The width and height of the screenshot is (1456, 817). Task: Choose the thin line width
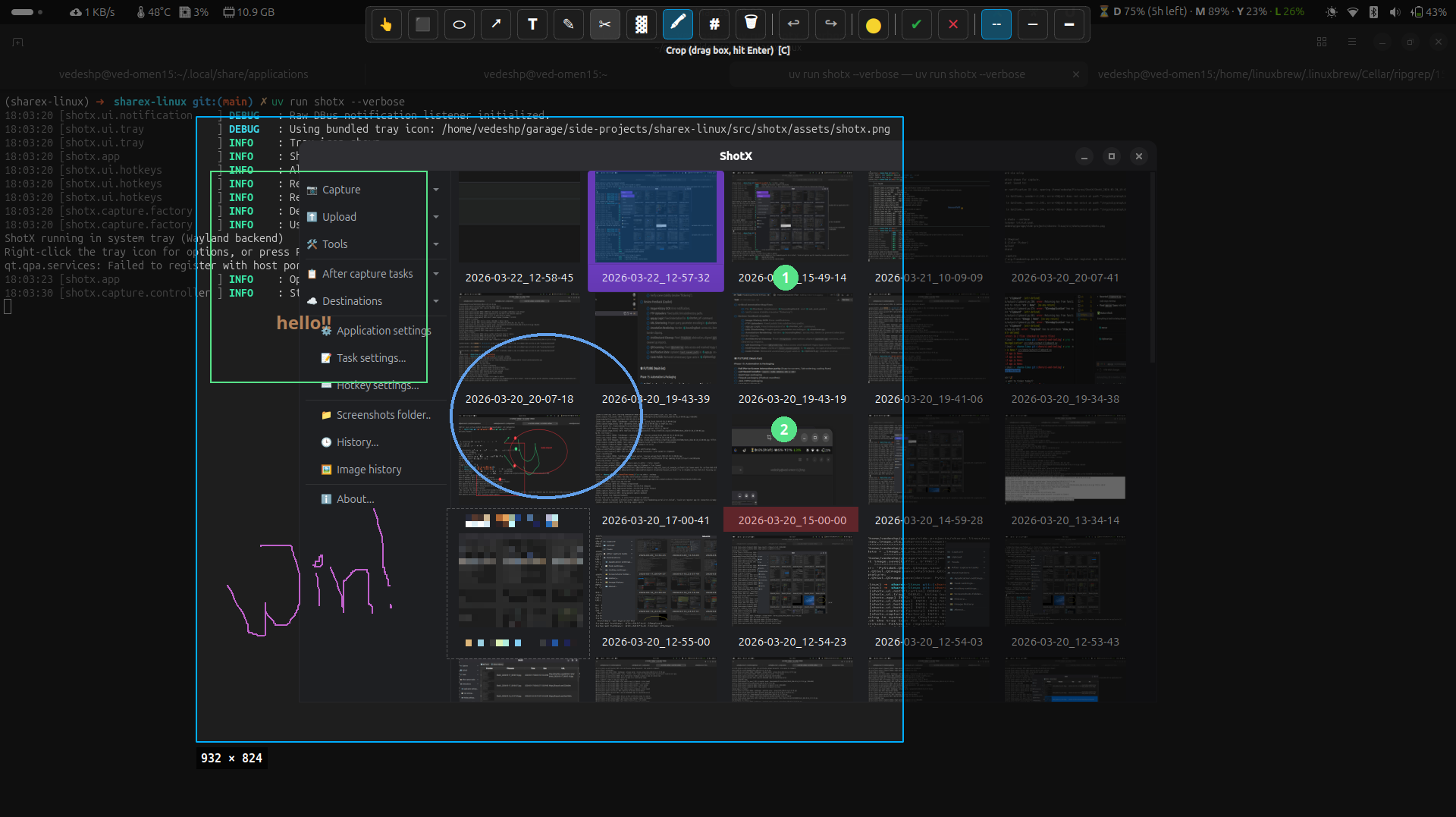[x=996, y=24]
